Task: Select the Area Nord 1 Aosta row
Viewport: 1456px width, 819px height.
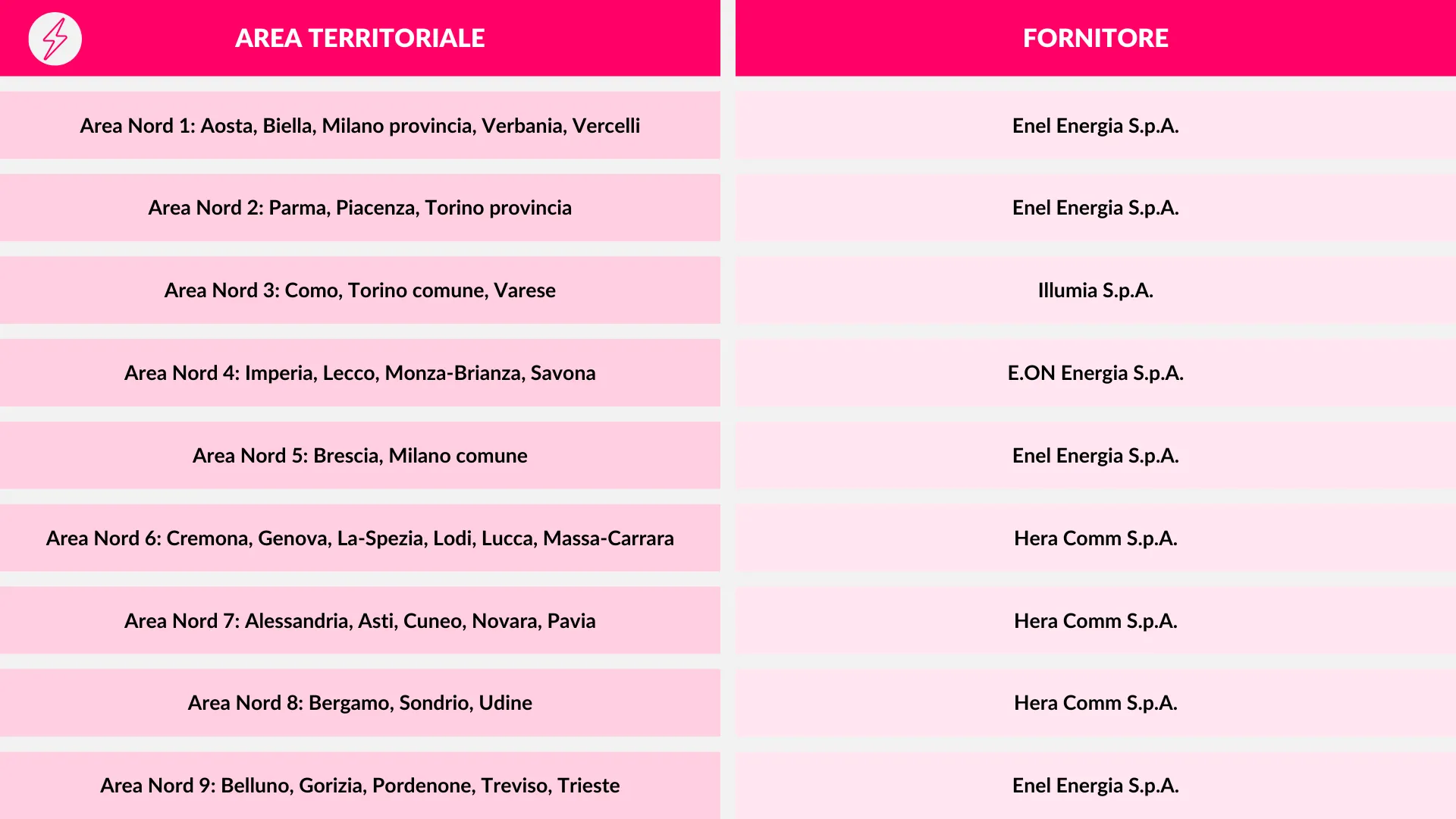Action: tap(359, 126)
